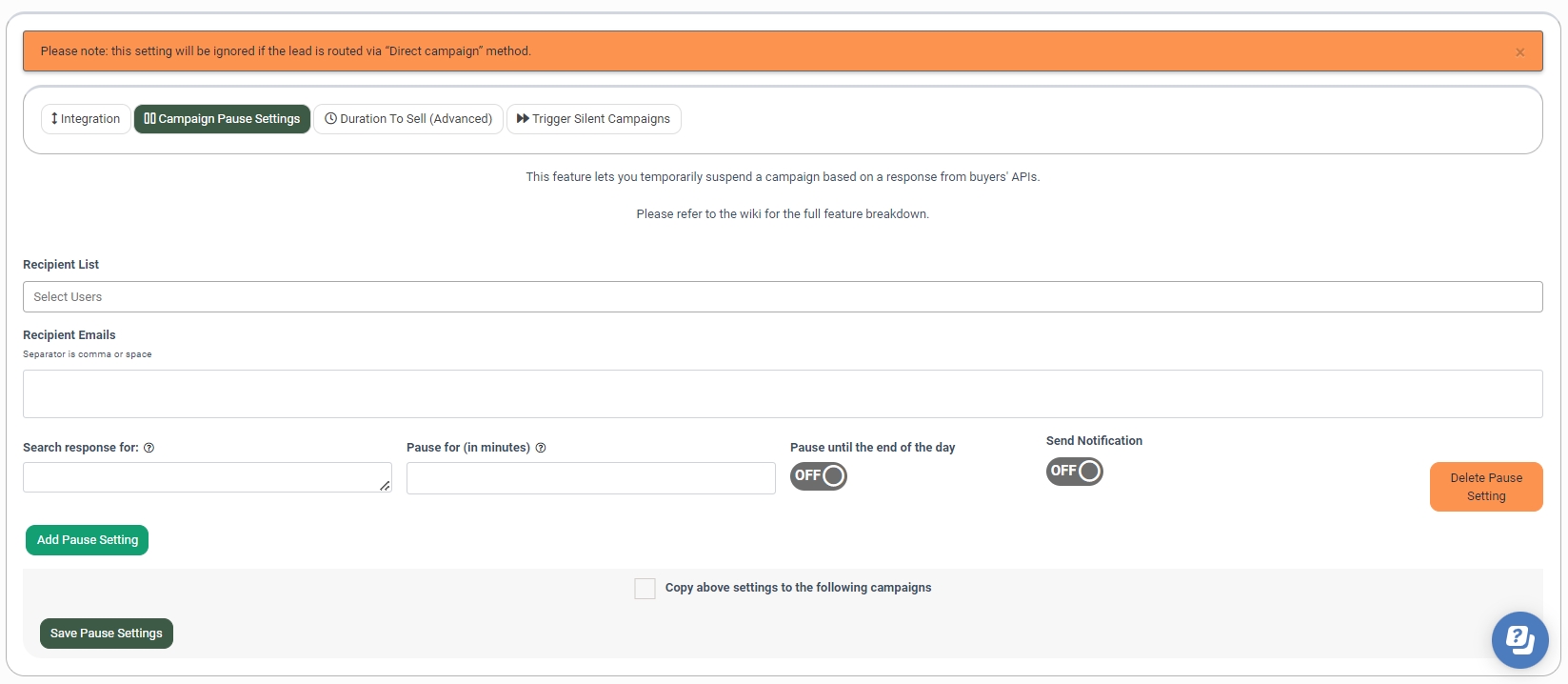The width and height of the screenshot is (1568, 684).
Task: Enable Pause until the end of the day
Action: point(818,475)
